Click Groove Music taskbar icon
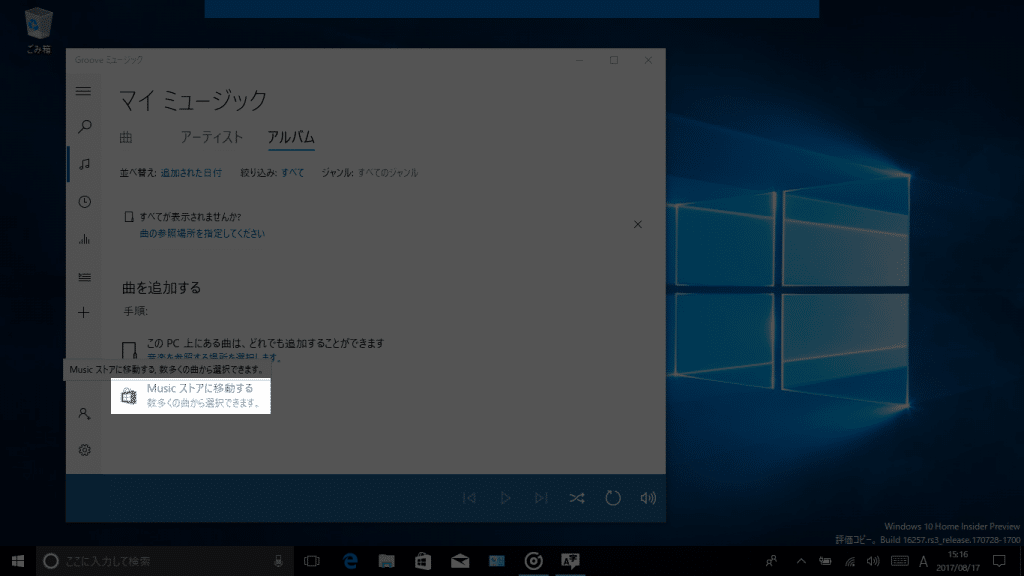 point(534,561)
